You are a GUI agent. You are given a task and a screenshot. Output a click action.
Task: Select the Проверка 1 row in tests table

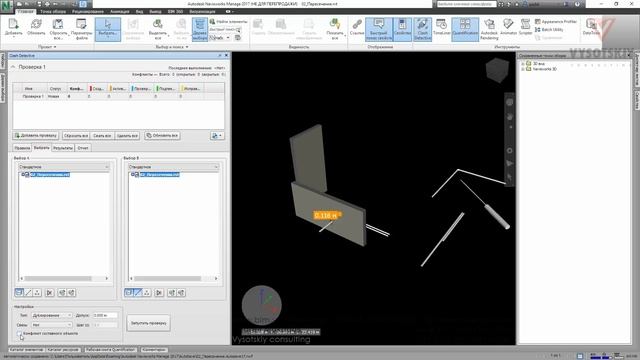tap(118, 97)
